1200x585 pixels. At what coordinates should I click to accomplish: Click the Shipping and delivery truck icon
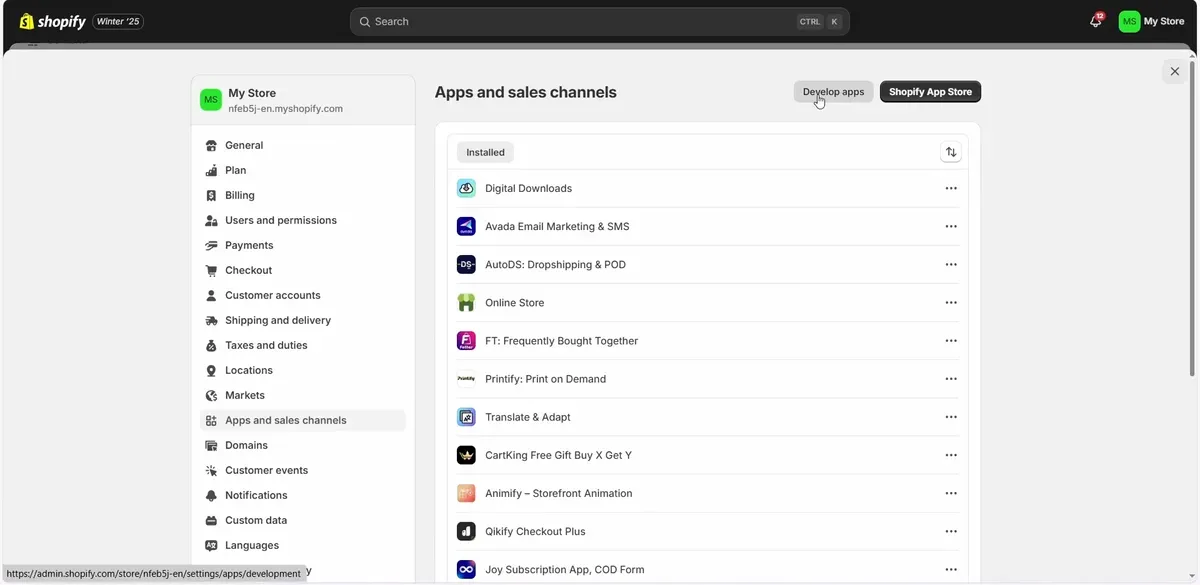[x=211, y=320]
